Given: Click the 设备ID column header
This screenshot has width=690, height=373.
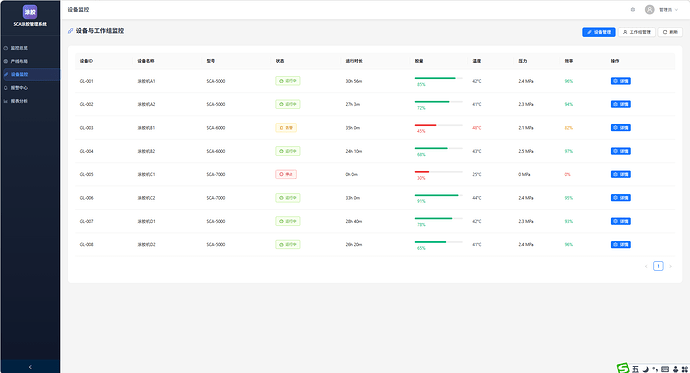Looking at the screenshot, I should [x=86, y=61].
